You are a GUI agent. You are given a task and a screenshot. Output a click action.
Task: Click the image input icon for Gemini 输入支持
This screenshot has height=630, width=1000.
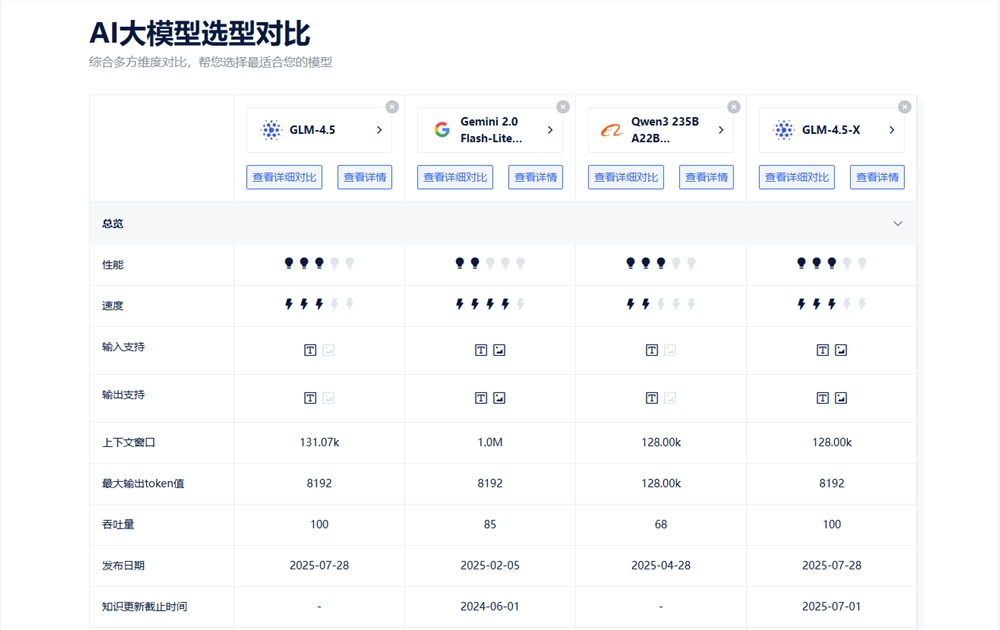click(x=499, y=350)
